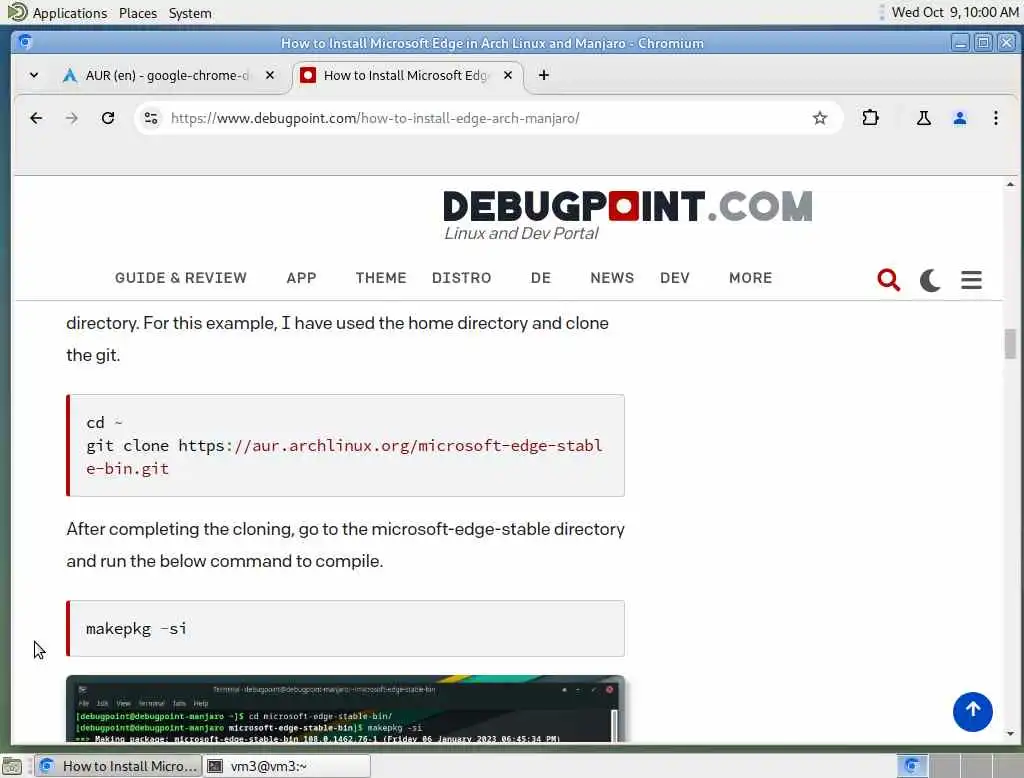Switch to How to Install Micro... taskbar window
1024x778 pixels.
(x=119, y=766)
